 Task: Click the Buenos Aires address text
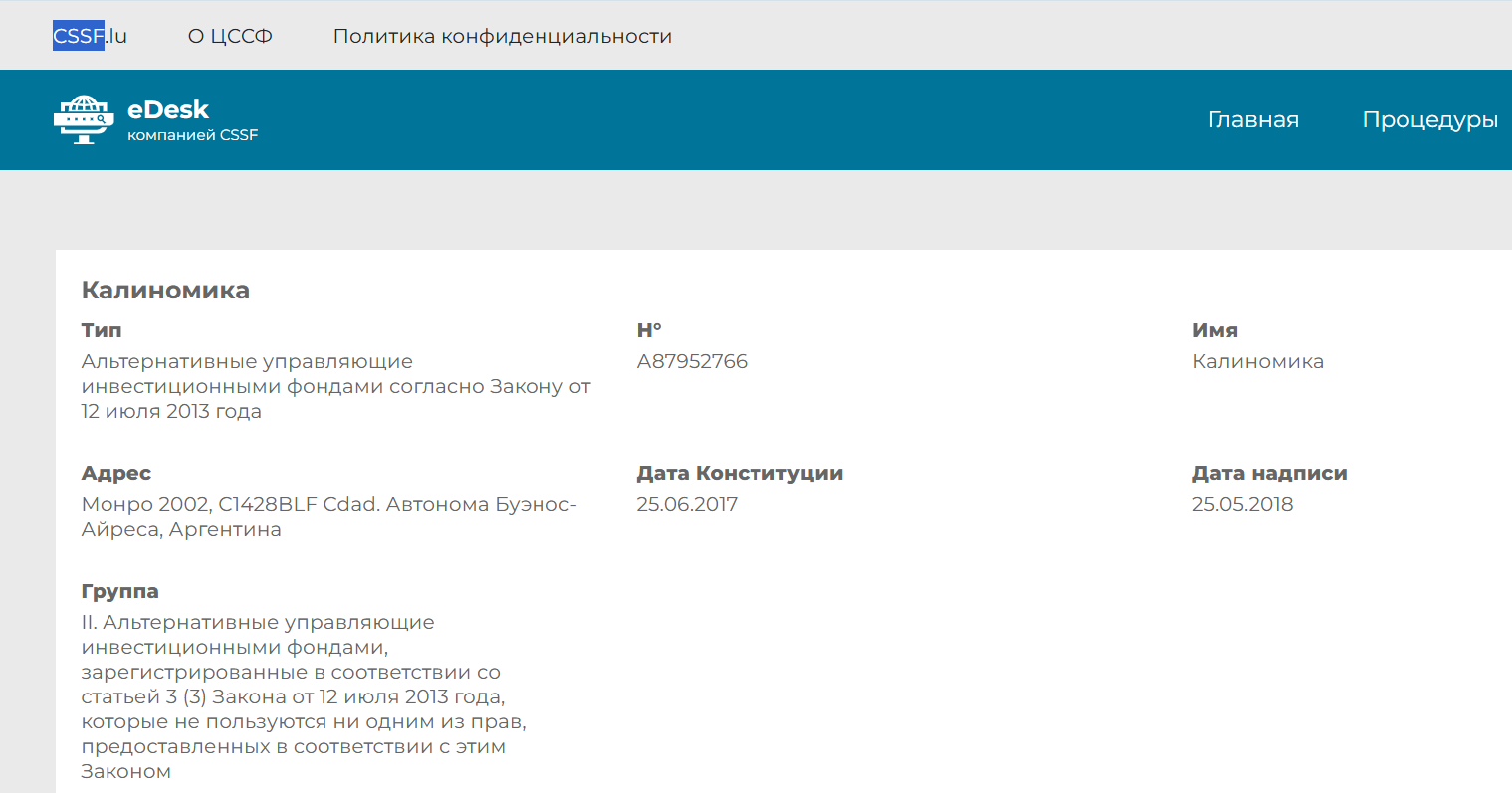point(328,516)
